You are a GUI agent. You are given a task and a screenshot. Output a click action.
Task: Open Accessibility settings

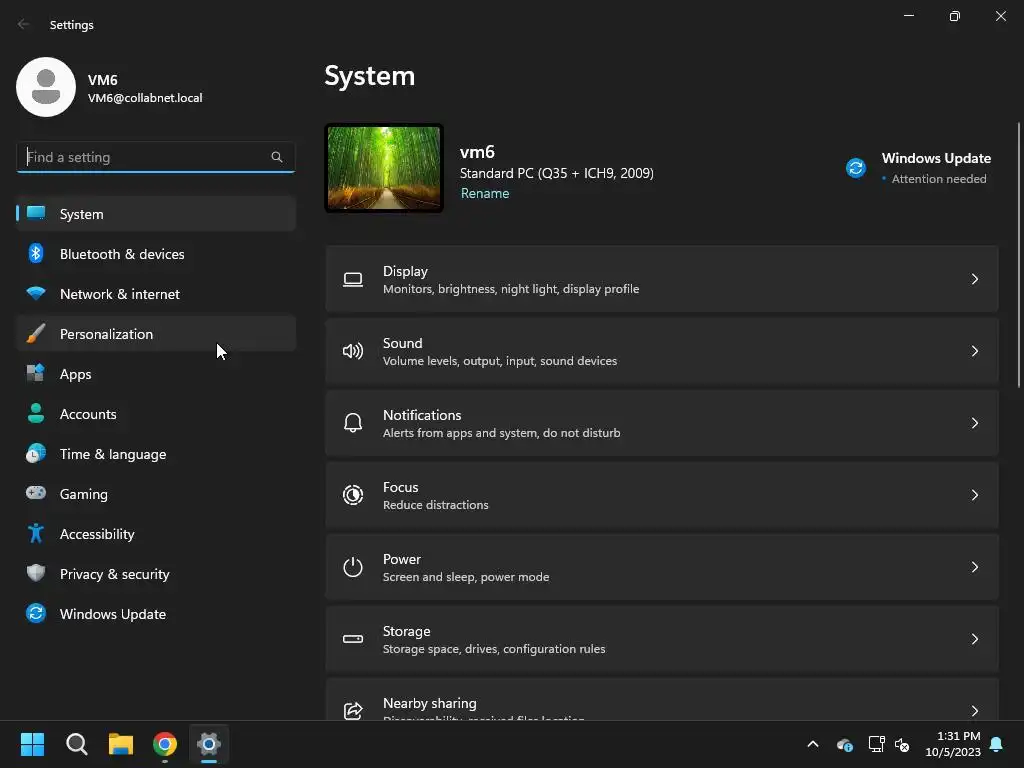tap(156, 534)
